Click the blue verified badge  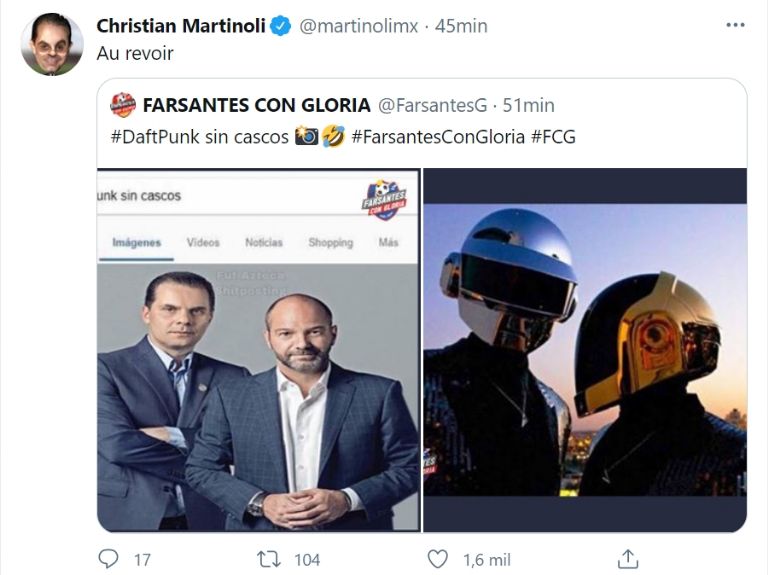click(x=282, y=26)
